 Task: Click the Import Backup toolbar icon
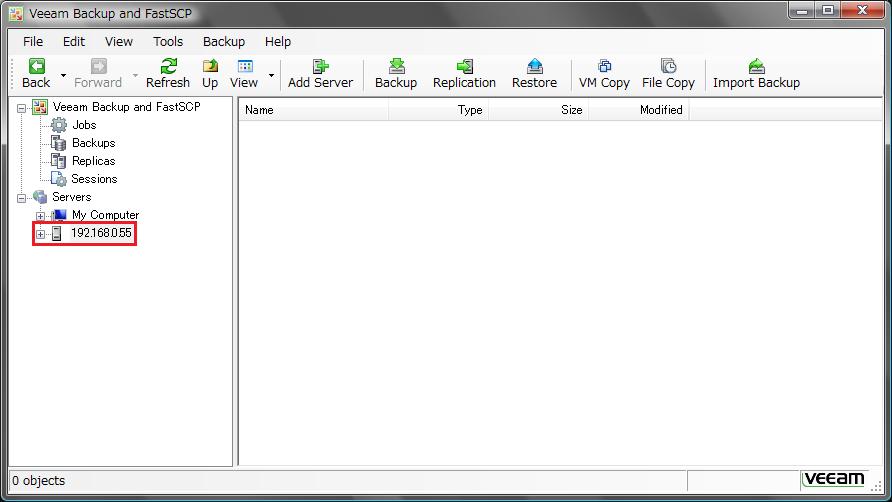click(x=756, y=66)
